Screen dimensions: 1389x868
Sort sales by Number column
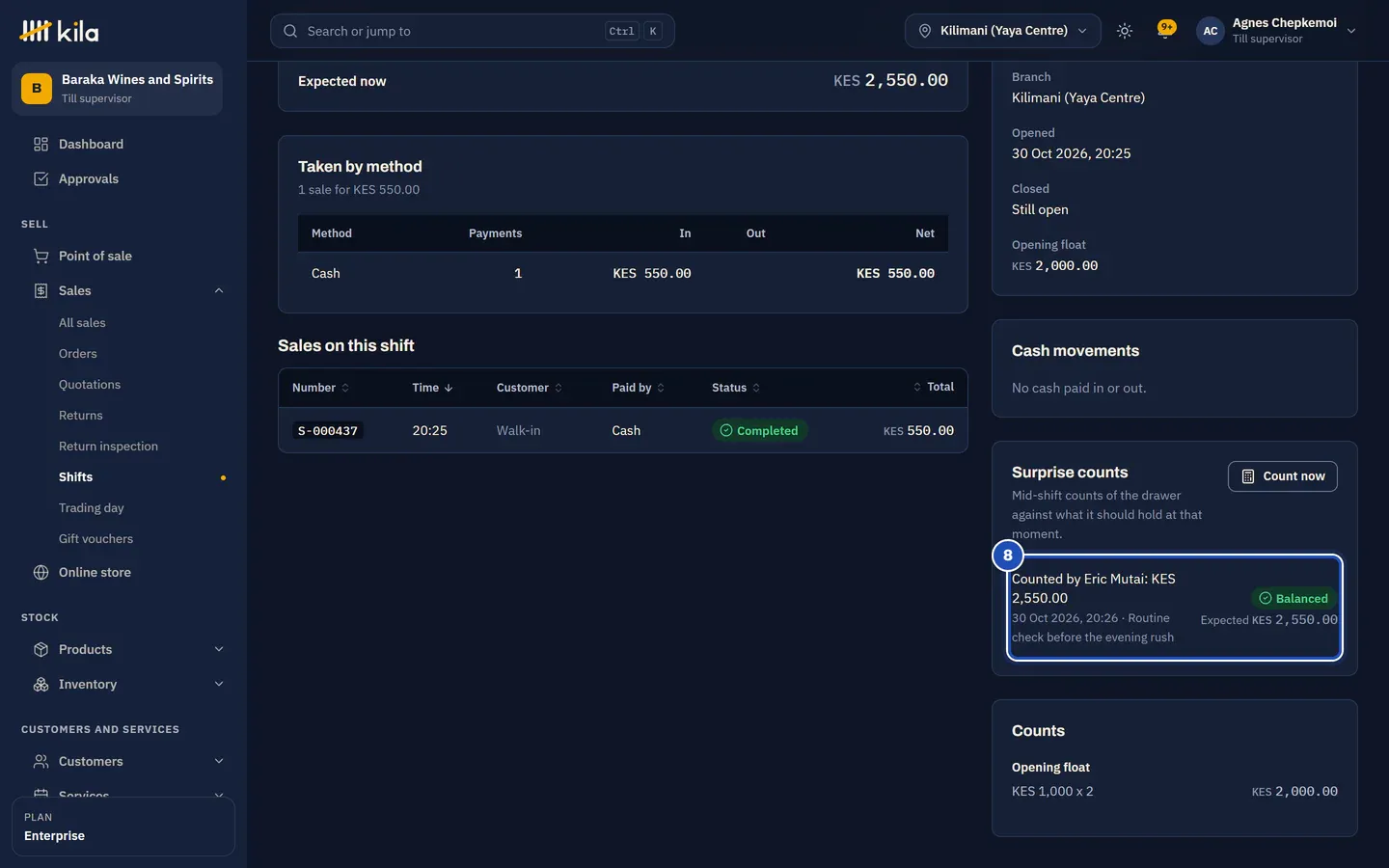(x=321, y=388)
